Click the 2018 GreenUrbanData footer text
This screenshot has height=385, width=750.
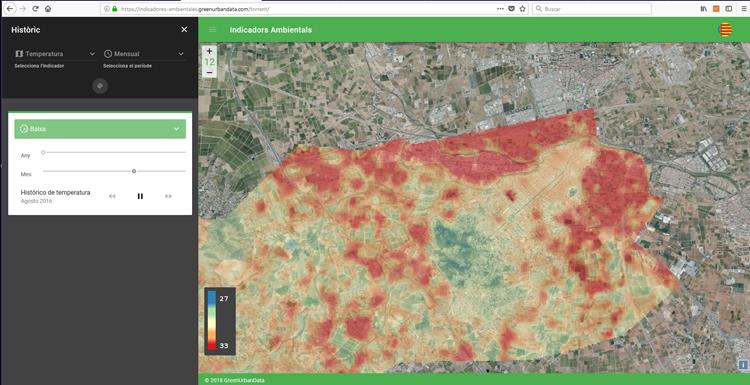(234, 380)
